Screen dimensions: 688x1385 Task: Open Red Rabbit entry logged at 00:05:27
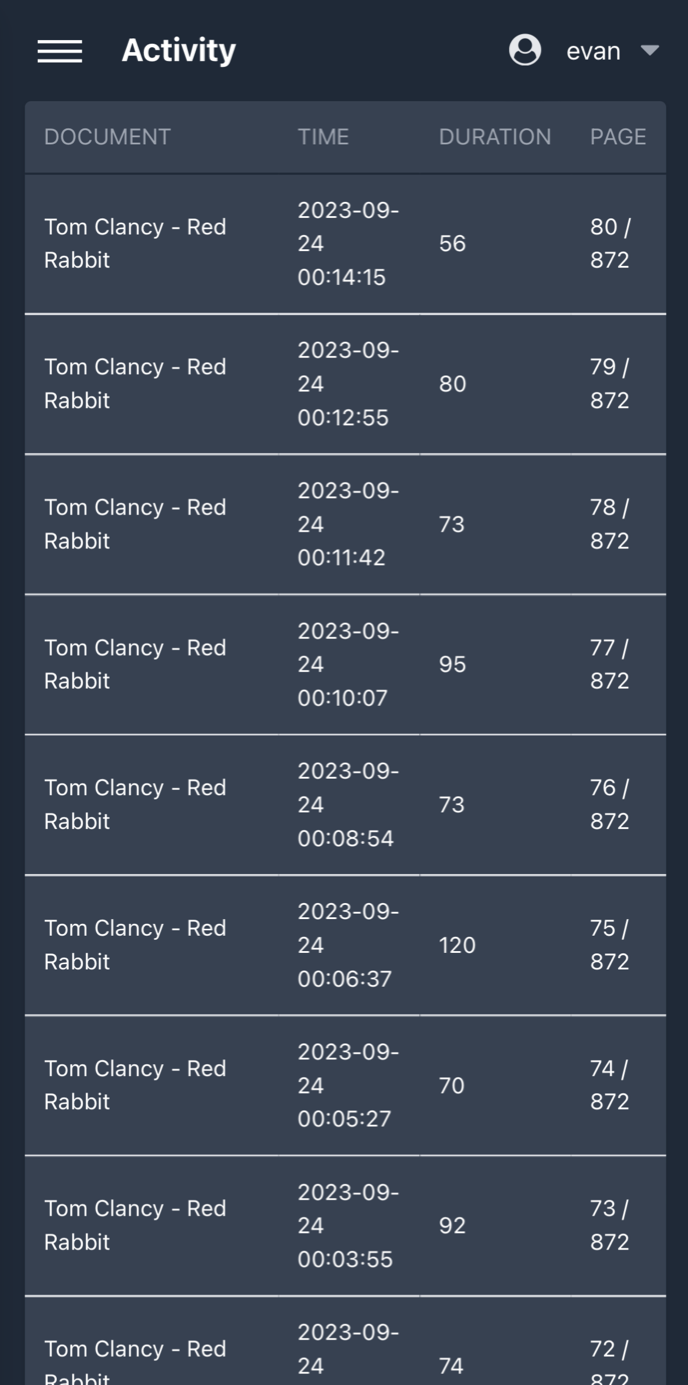135,1085
